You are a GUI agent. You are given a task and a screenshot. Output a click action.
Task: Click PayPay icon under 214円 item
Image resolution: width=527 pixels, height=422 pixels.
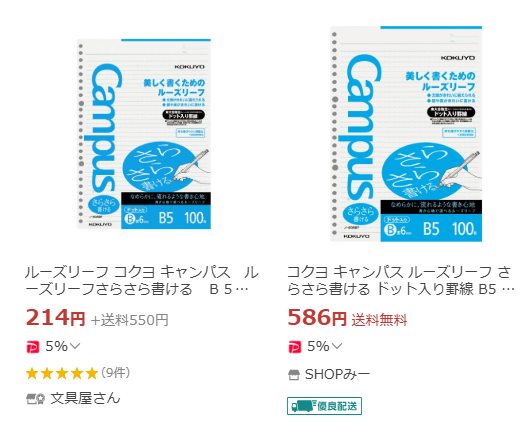33,347
